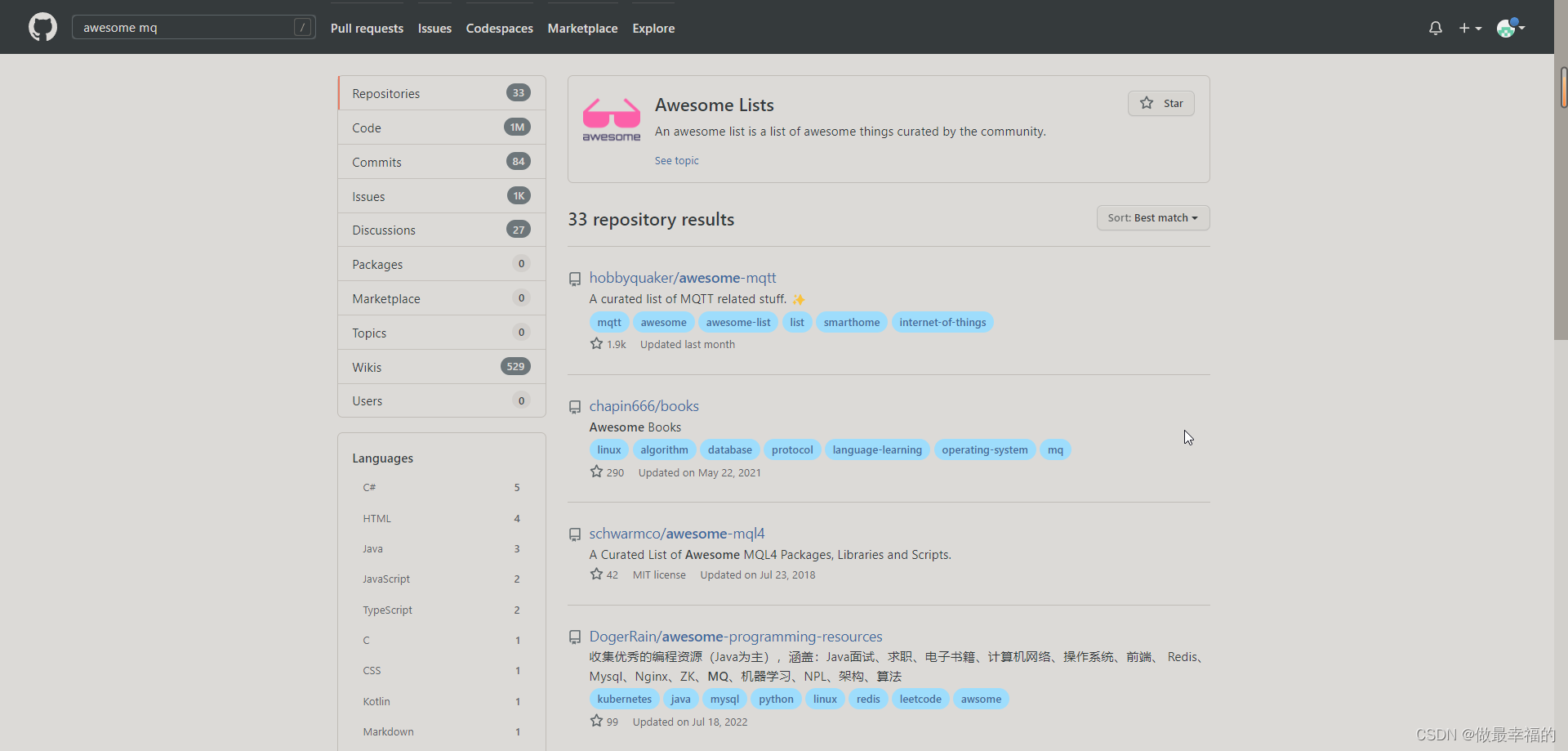Click the smarthome topic tag
Image resolution: width=1568 pixels, height=751 pixels.
pyautogui.click(x=852, y=322)
